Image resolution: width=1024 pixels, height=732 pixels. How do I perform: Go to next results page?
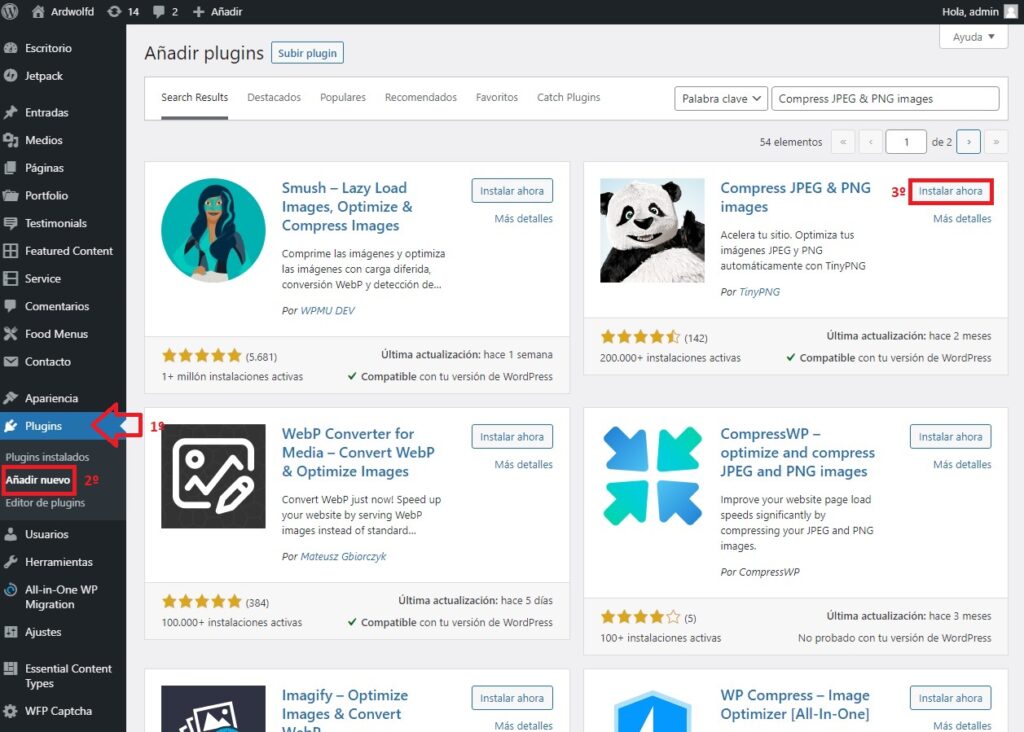point(968,142)
